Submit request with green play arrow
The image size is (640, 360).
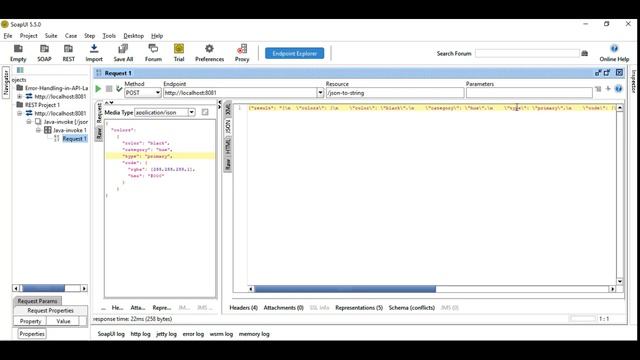pos(98,89)
